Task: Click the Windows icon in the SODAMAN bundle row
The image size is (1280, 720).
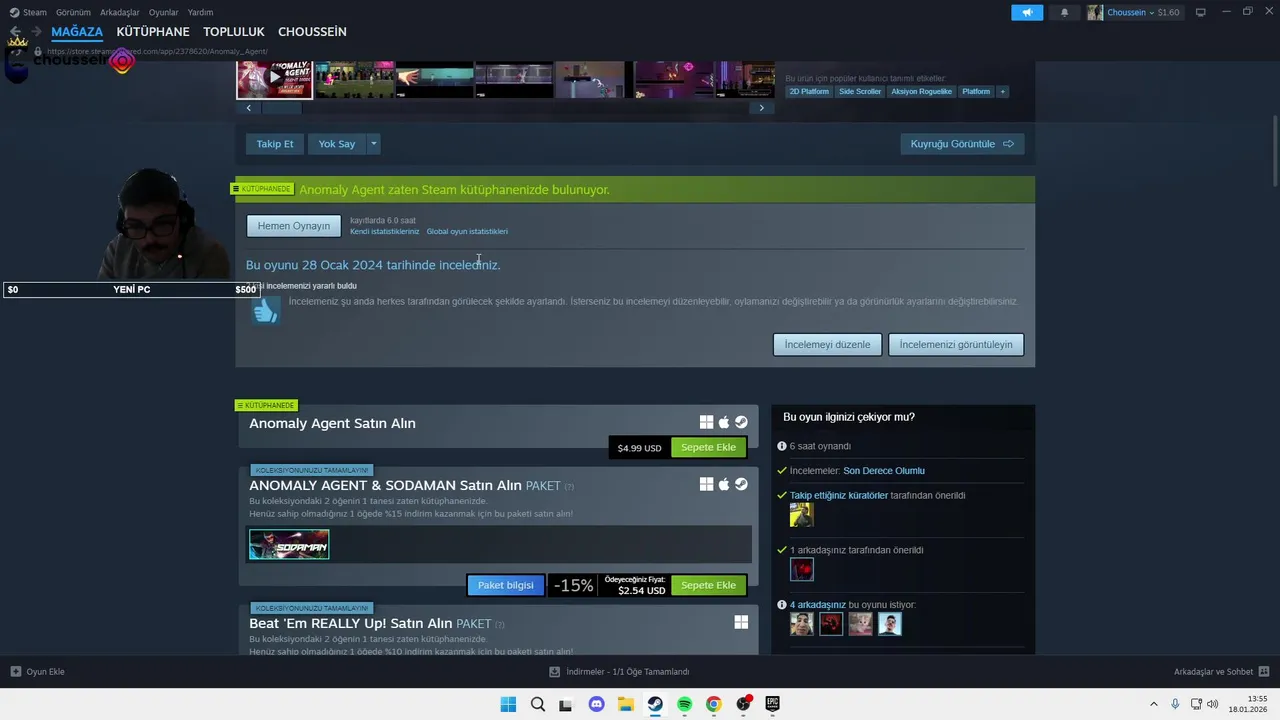Action: pyautogui.click(x=706, y=484)
